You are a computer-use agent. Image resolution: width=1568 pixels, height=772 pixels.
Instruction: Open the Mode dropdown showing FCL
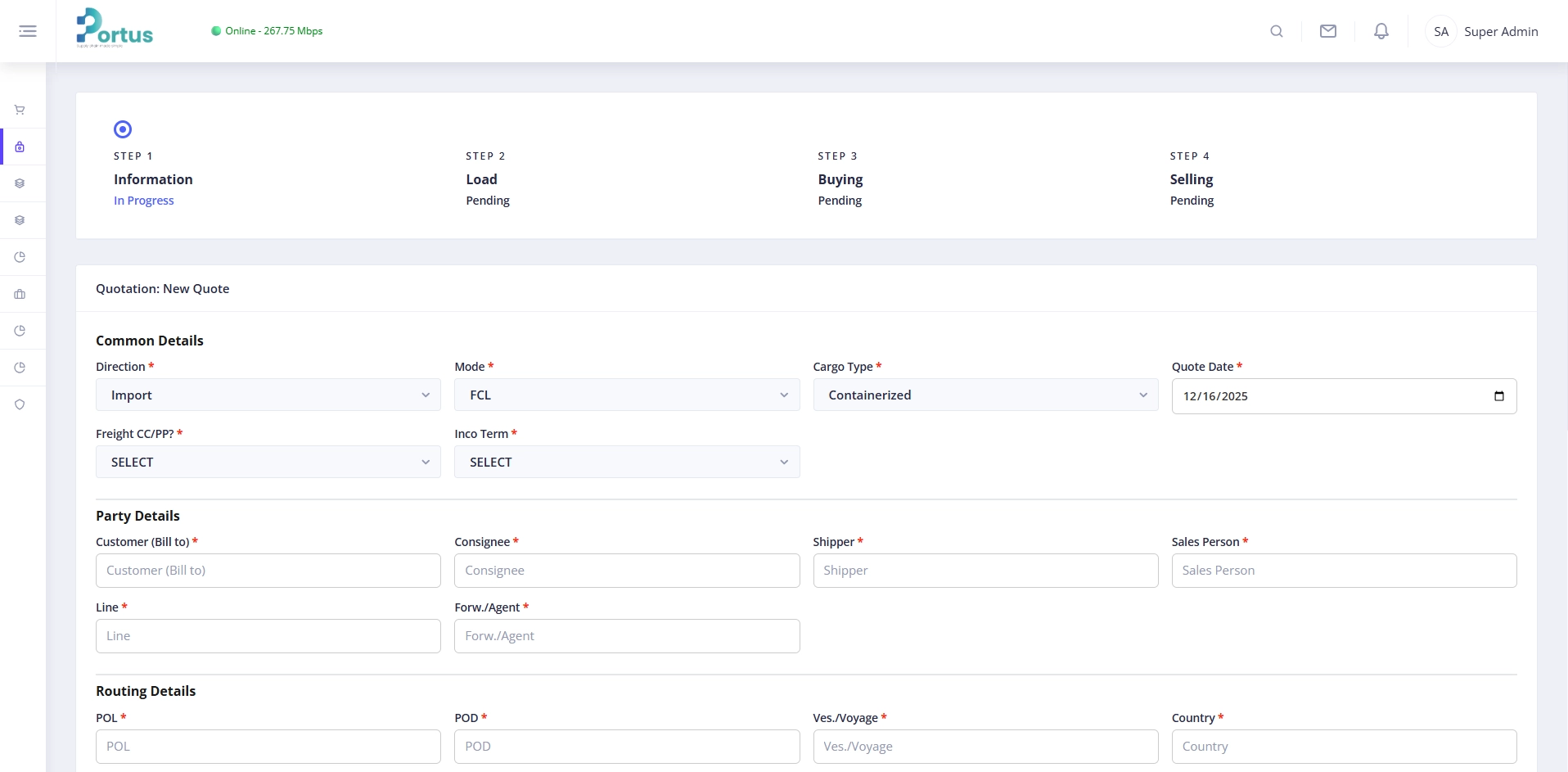point(626,395)
